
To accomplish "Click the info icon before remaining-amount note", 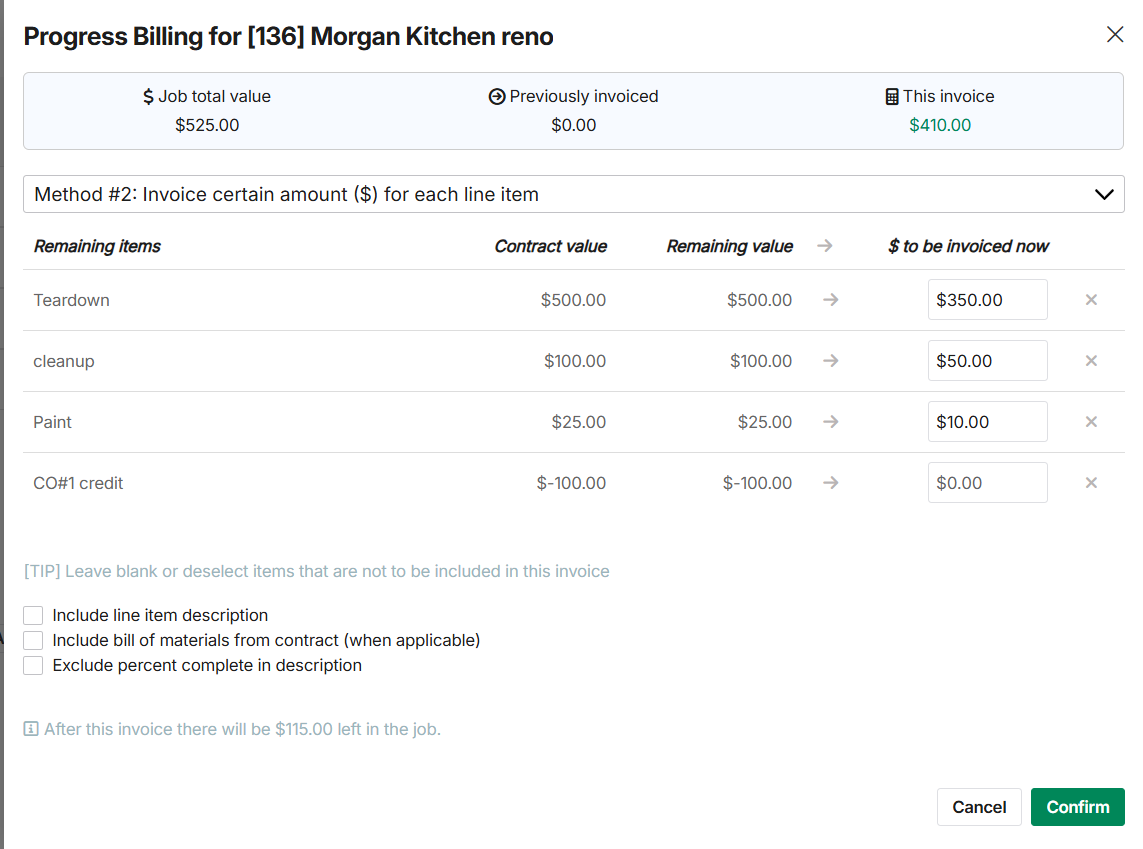I will 31,729.
